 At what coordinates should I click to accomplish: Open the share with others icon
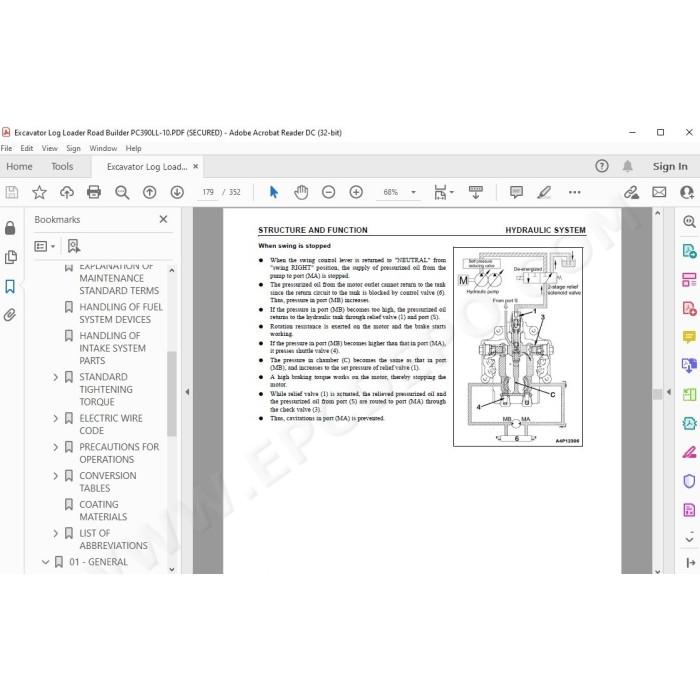(687, 192)
